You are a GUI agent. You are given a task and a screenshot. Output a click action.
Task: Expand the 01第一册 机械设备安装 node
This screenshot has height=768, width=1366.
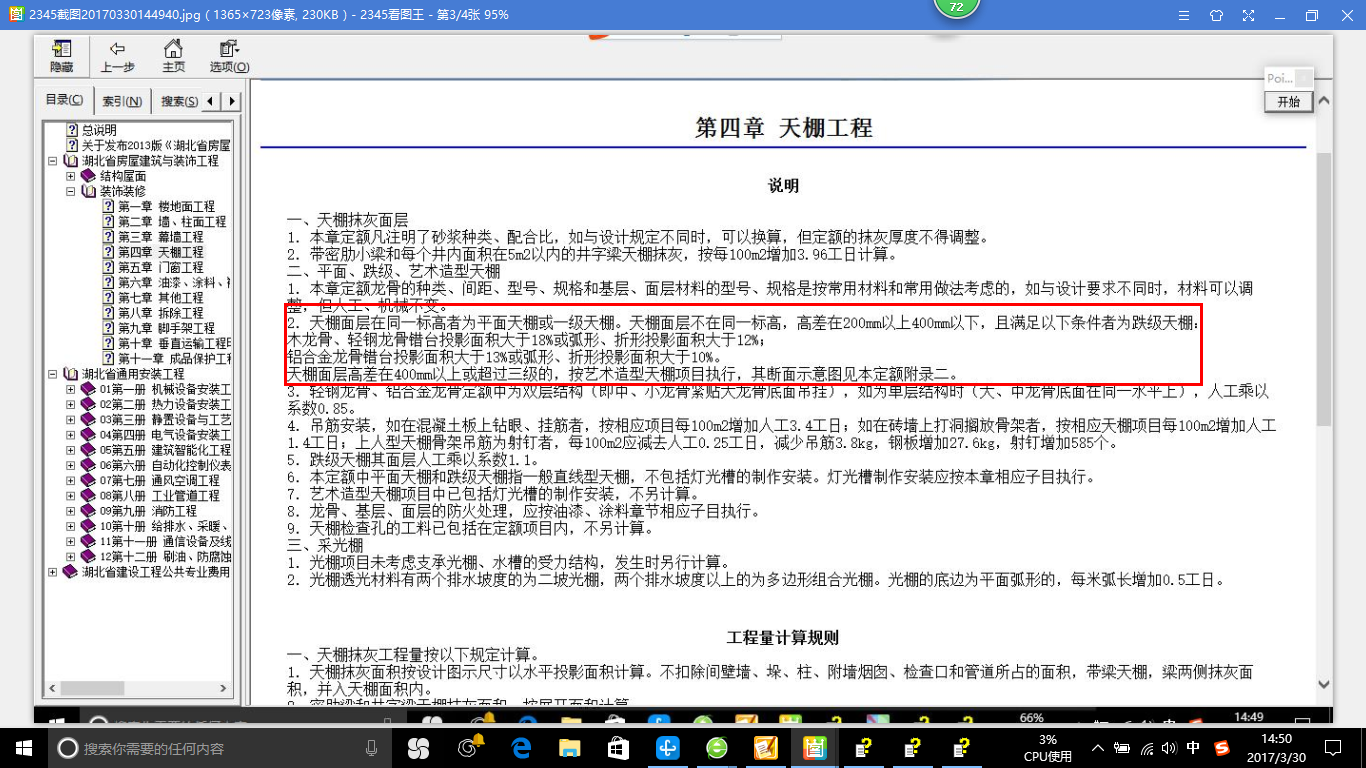71,389
